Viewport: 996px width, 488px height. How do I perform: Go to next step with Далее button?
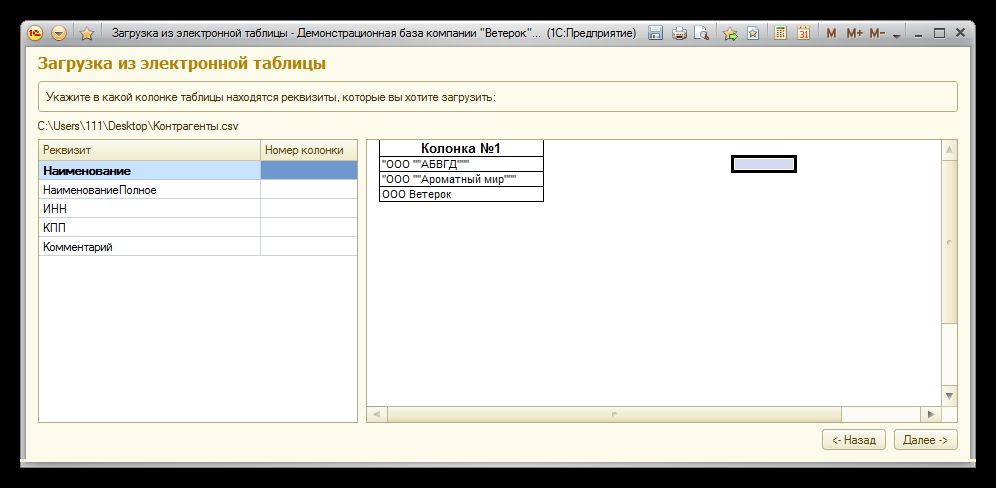(x=924, y=440)
